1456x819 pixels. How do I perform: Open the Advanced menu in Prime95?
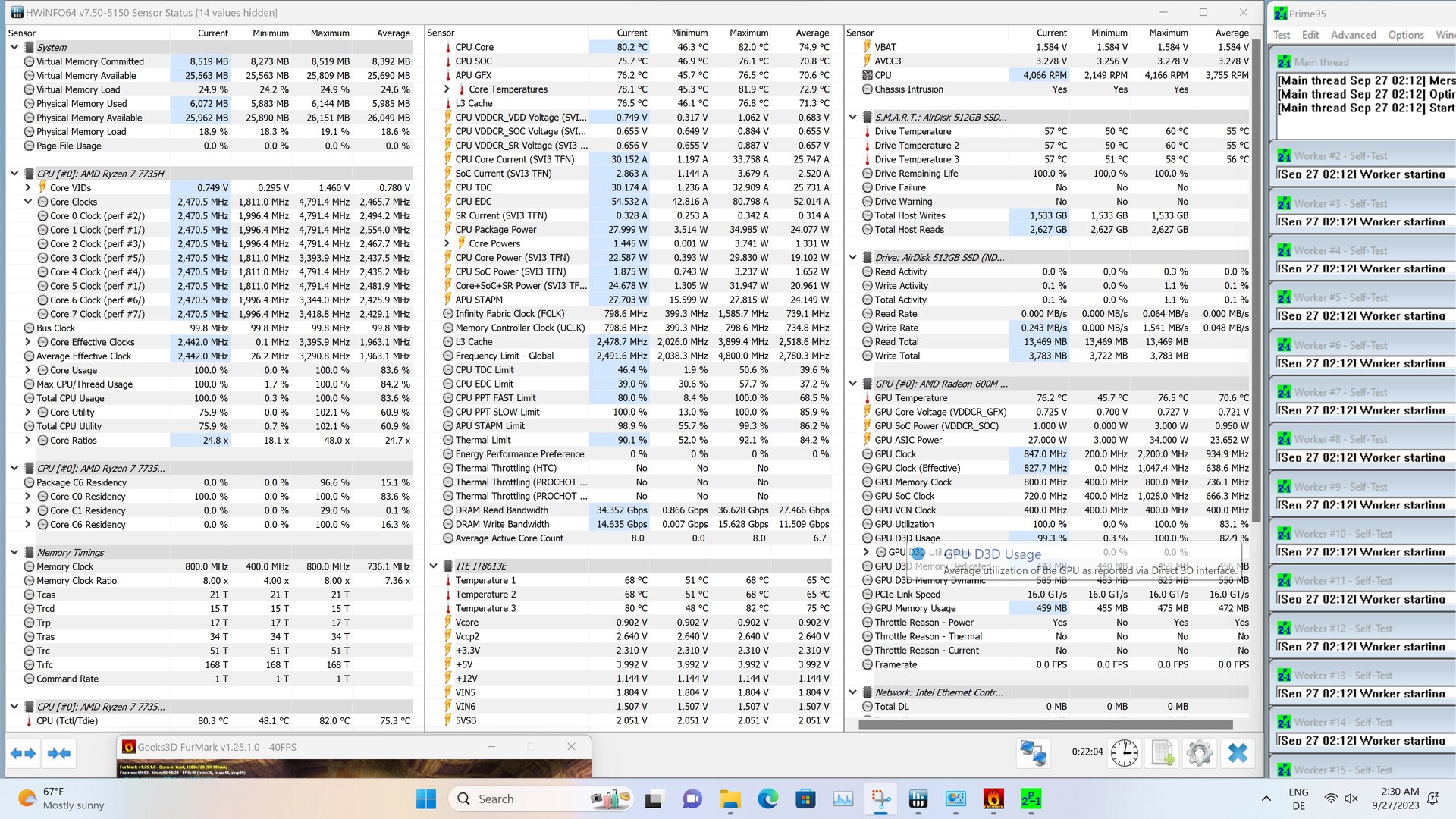coord(1353,35)
